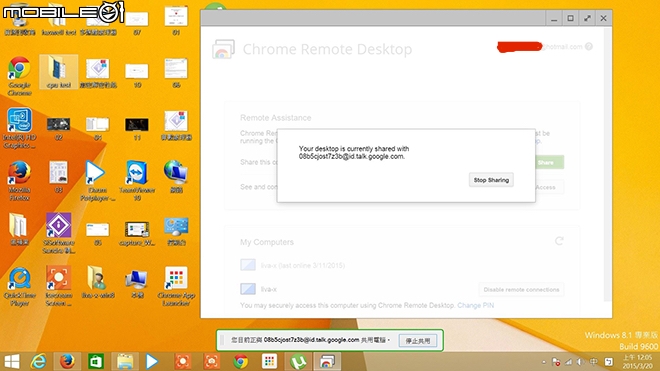The height and width of the screenshot is (371, 660).
Task: Open the Windows Start button
Action: (x=12, y=361)
